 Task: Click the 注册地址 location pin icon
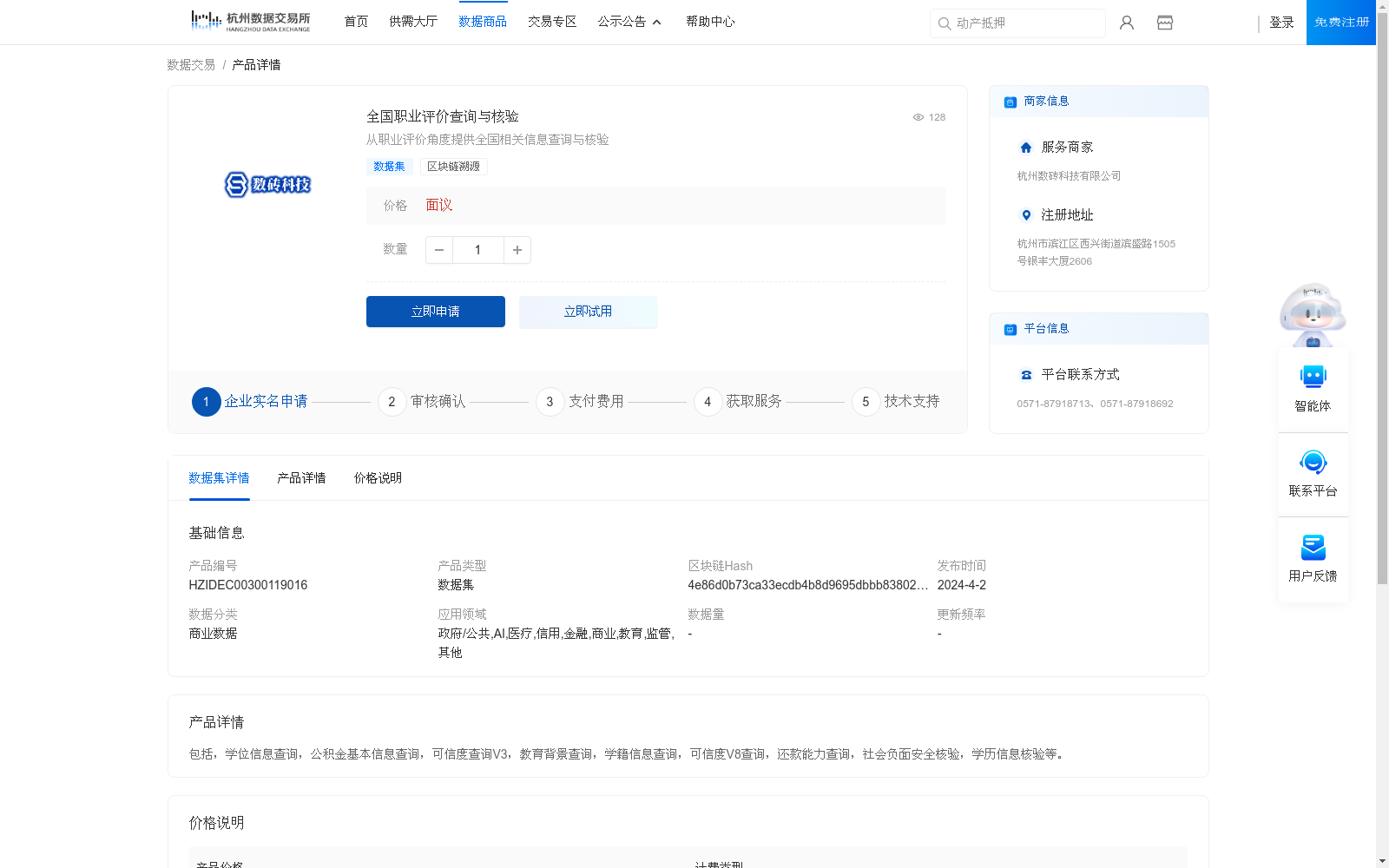(1026, 215)
